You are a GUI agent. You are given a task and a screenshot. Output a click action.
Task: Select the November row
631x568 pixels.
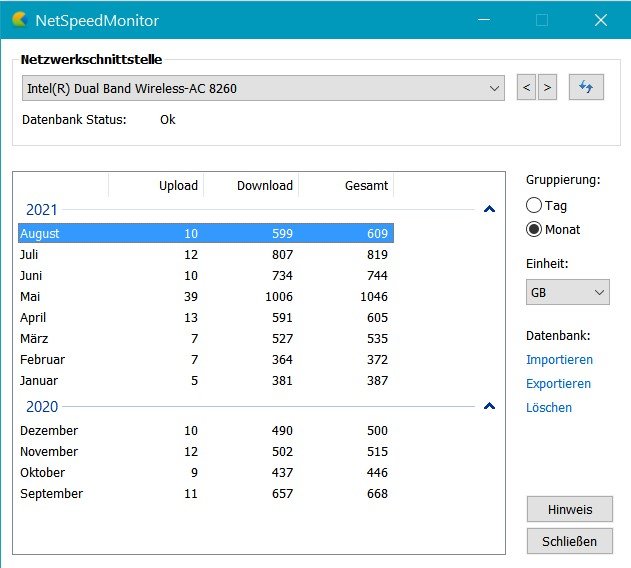point(206,451)
